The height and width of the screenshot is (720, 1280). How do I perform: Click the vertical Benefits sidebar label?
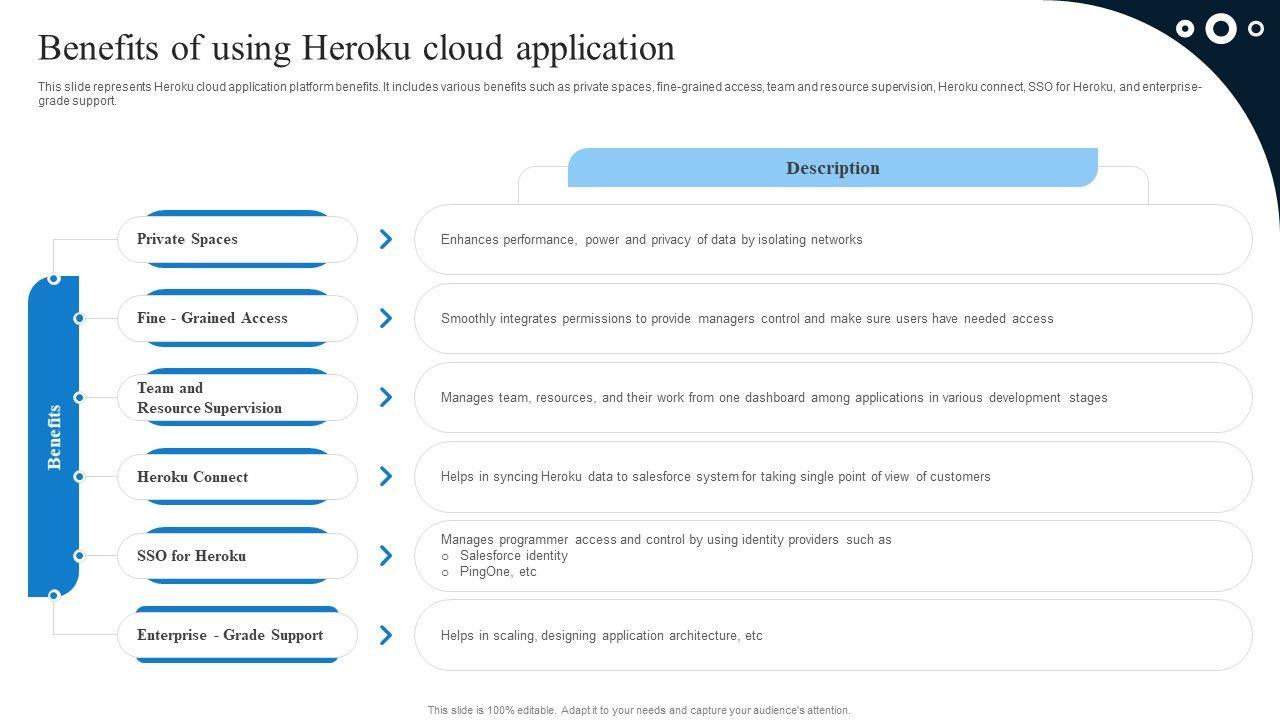pos(54,437)
